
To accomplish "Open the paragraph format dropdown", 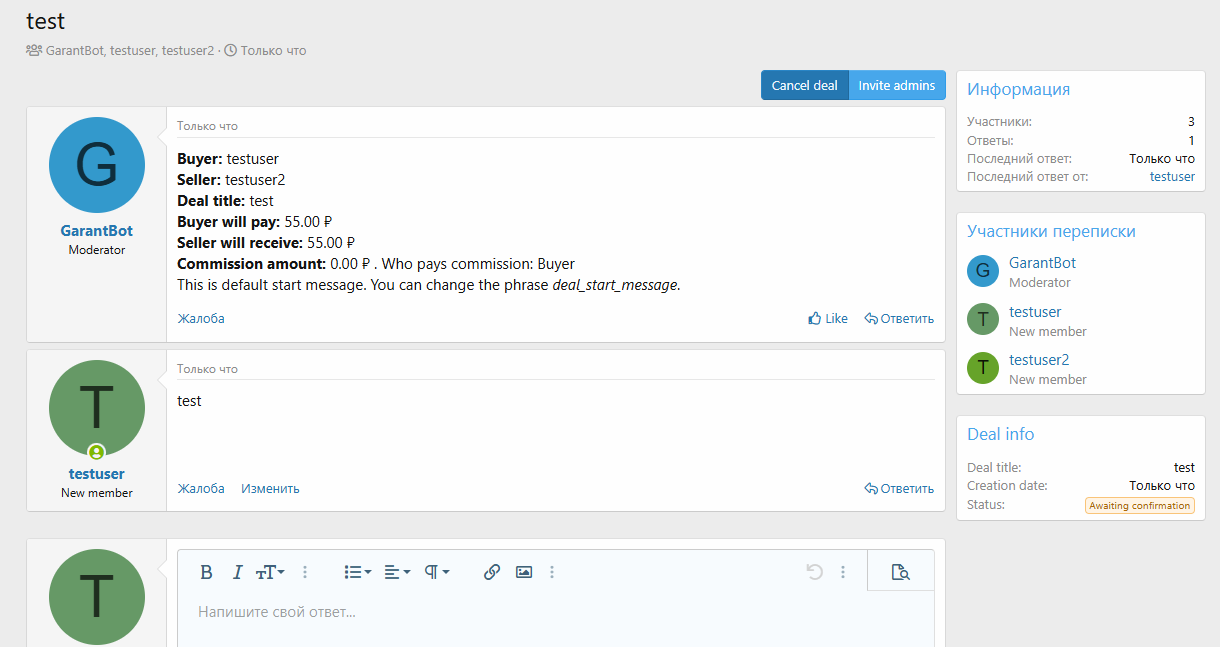I will (437, 572).
